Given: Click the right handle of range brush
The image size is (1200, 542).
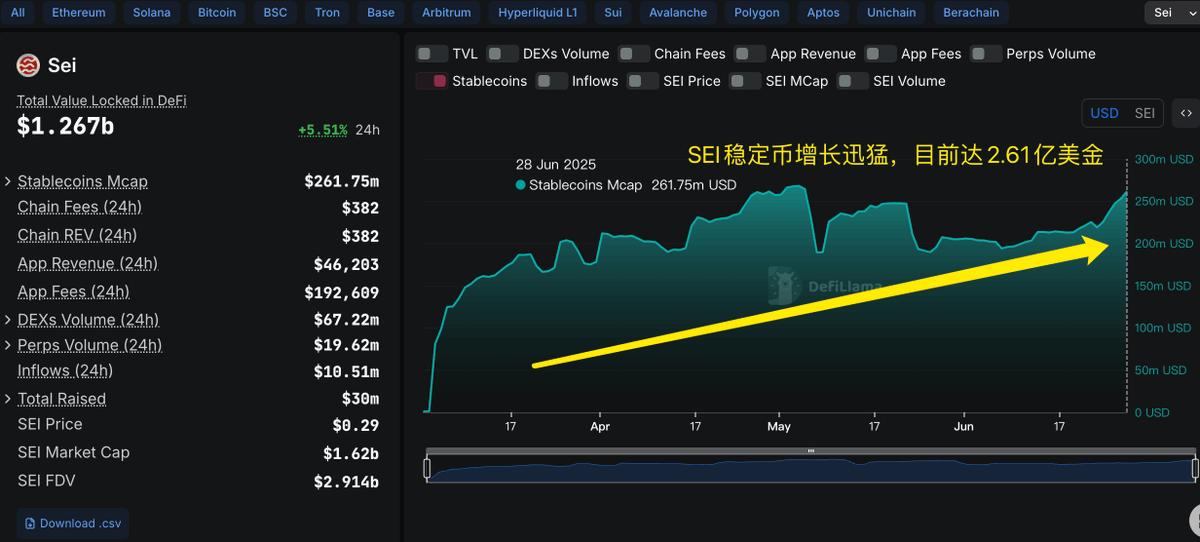Looking at the screenshot, I should pyautogui.click(x=1195, y=468).
